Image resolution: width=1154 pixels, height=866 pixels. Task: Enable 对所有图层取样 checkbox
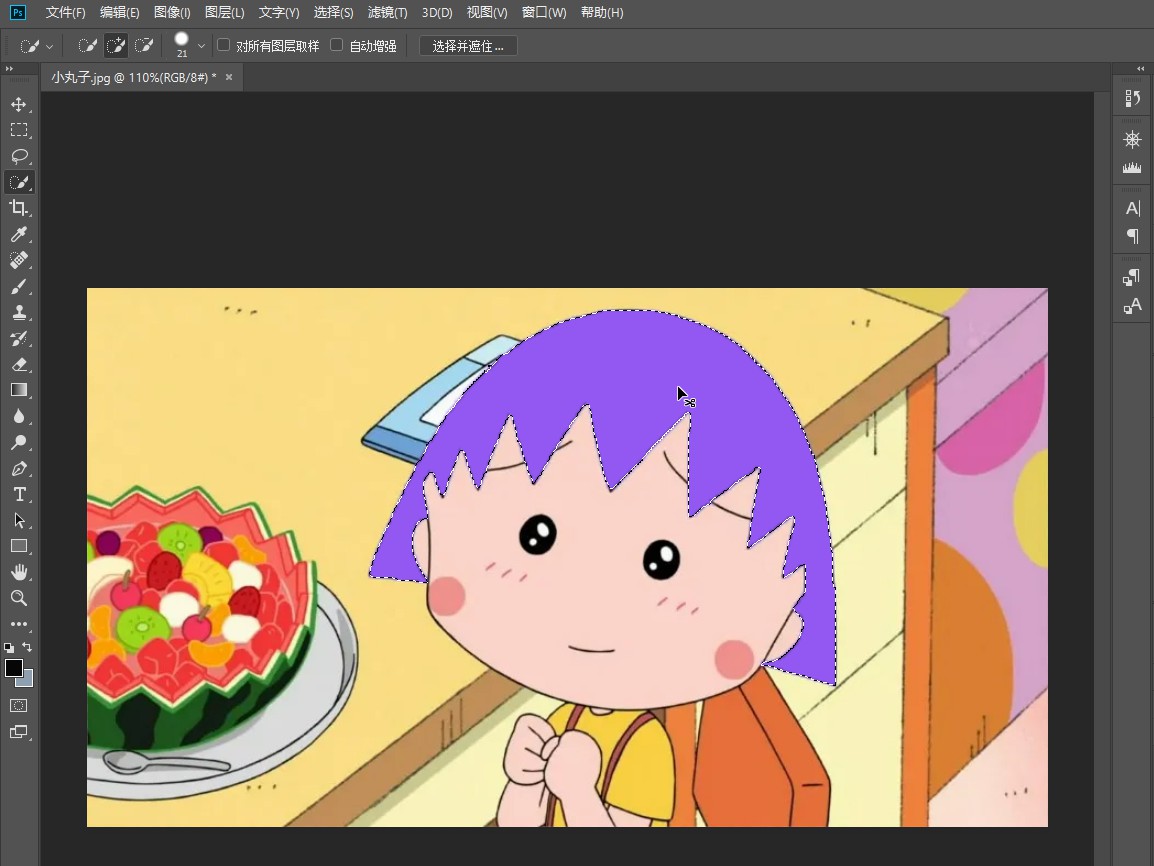tap(224, 46)
